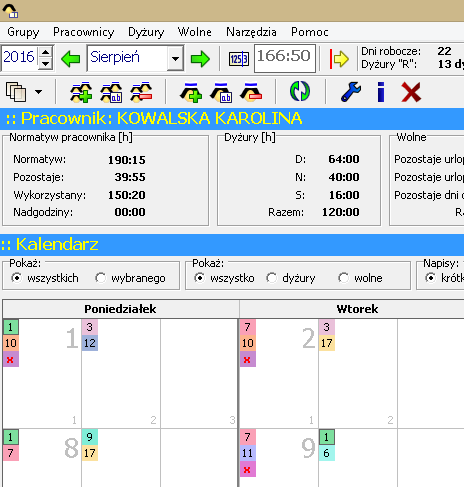Click yellow tag 17 on Tuesday day 2
This screenshot has height=487, width=464.
327,343
